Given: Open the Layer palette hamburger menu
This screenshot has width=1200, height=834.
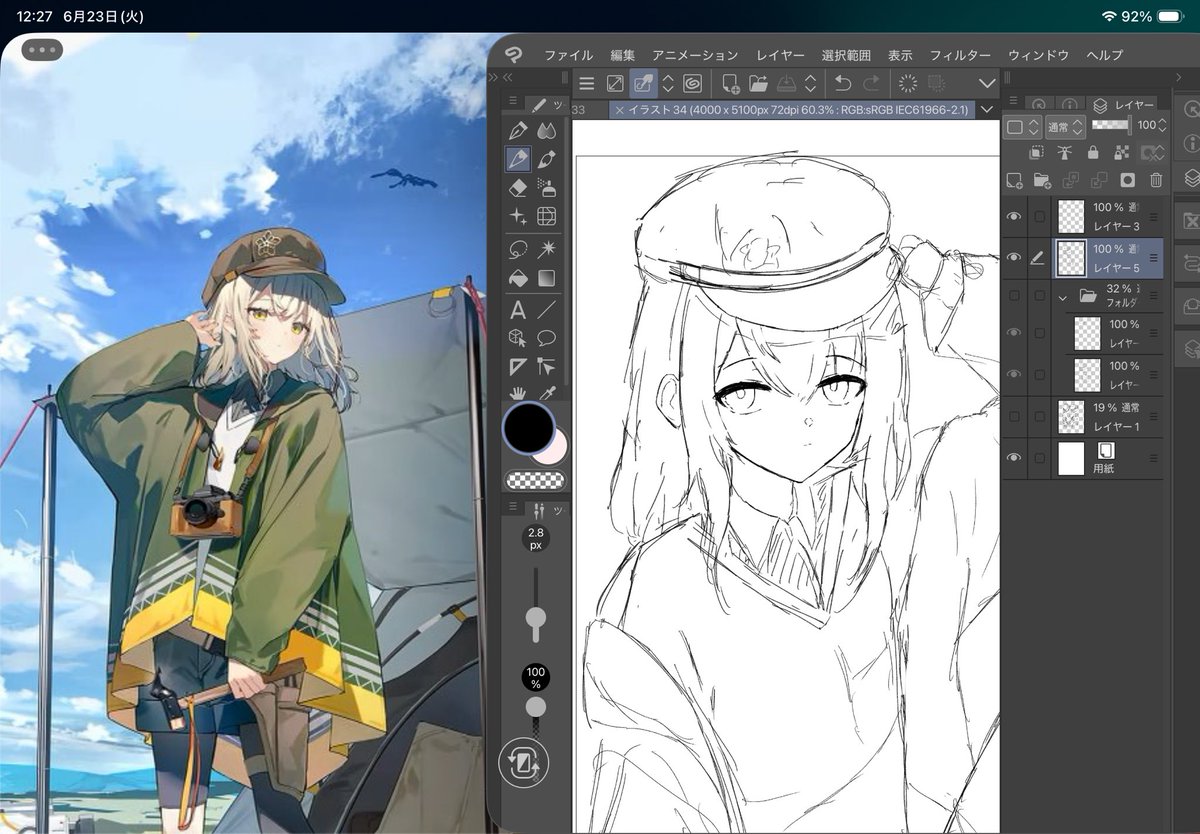Looking at the screenshot, I should [1014, 102].
